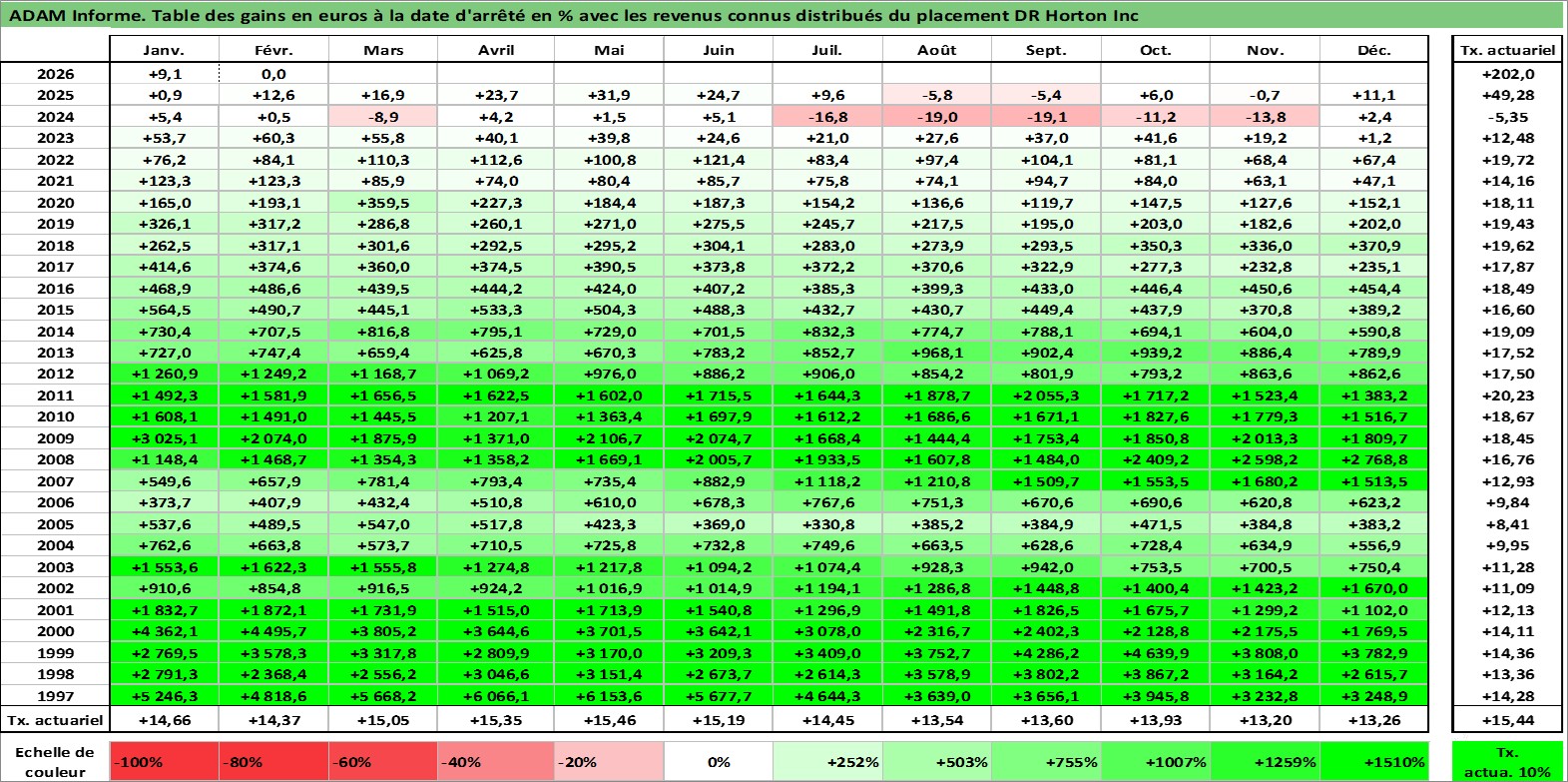Select the 0,0 cell in February 2026
Screen dimensions: 1568x782
click(273, 74)
